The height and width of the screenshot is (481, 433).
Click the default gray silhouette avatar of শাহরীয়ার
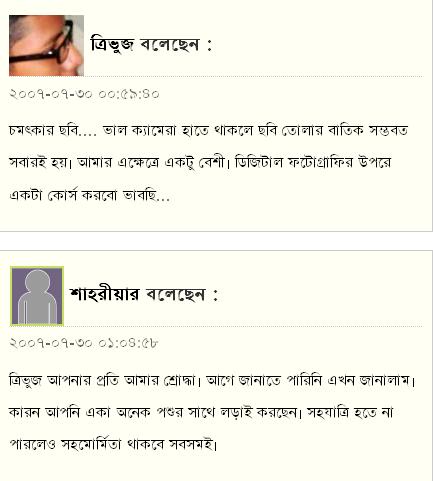tap(37, 296)
